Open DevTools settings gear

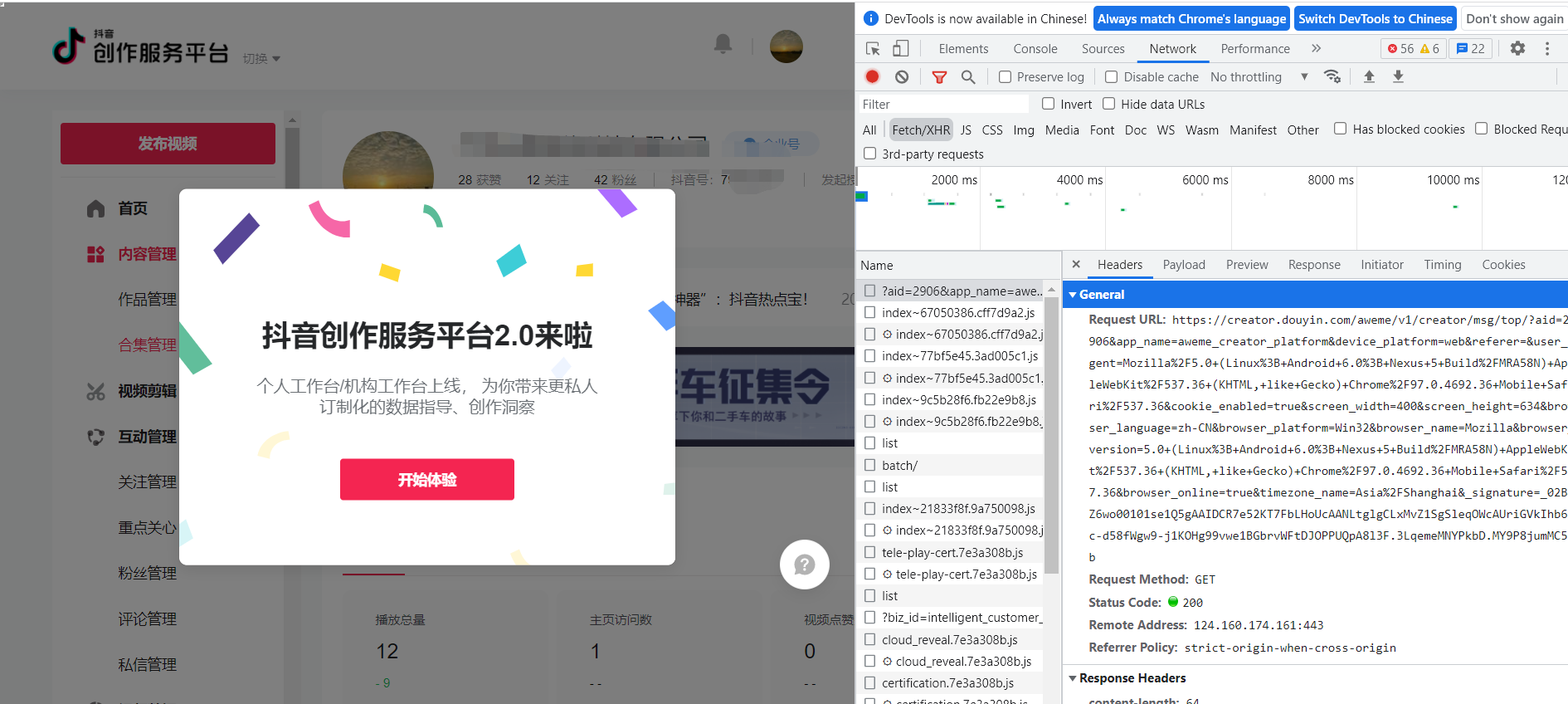coord(1517,49)
